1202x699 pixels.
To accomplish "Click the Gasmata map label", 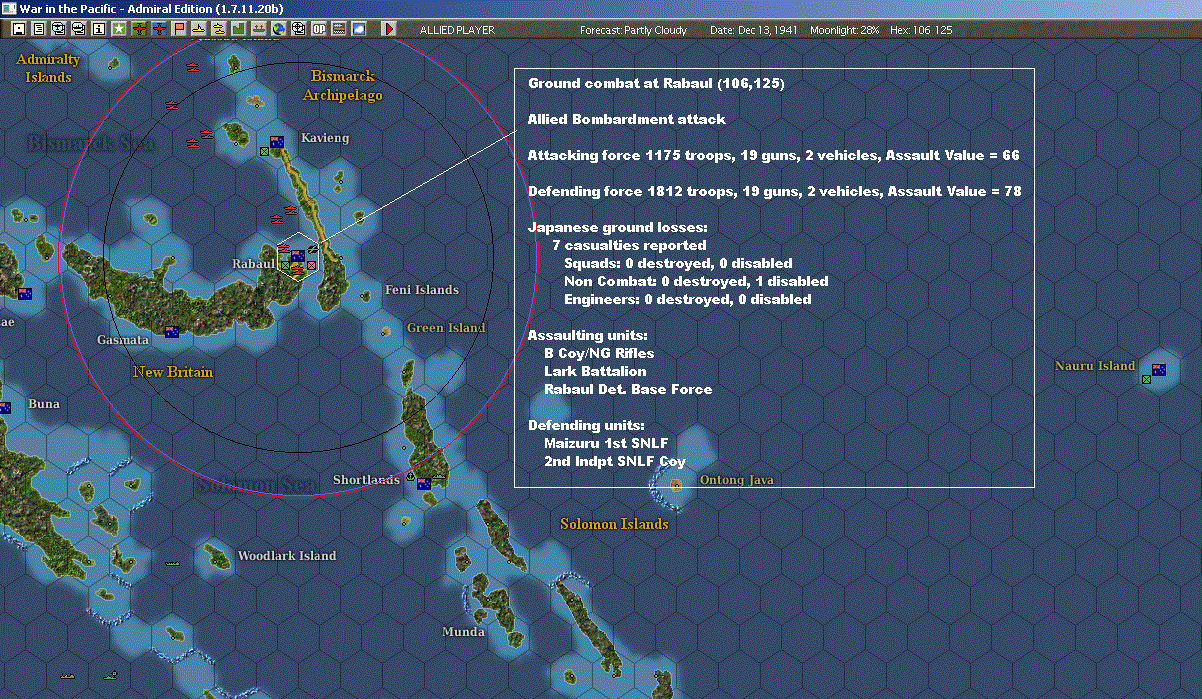I will pyautogui.click(x=123, y=340).
